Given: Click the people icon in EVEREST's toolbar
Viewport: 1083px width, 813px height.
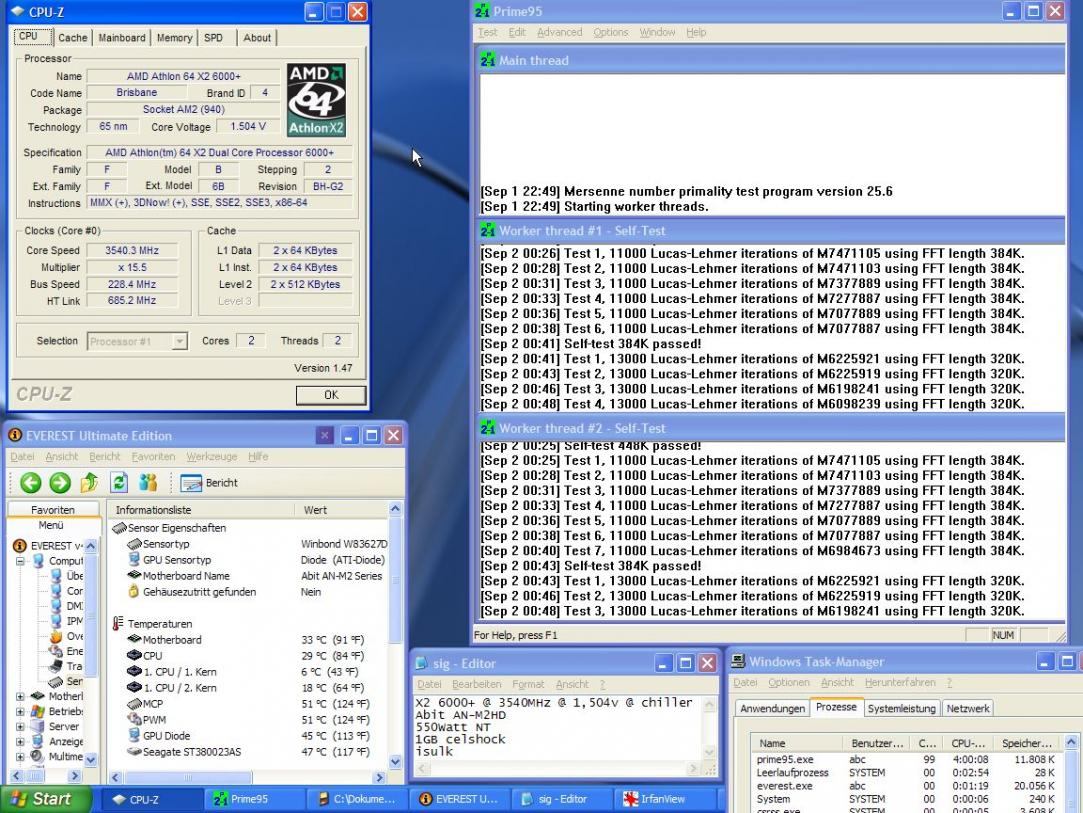Looking at the screenshot, I should 148,483.
